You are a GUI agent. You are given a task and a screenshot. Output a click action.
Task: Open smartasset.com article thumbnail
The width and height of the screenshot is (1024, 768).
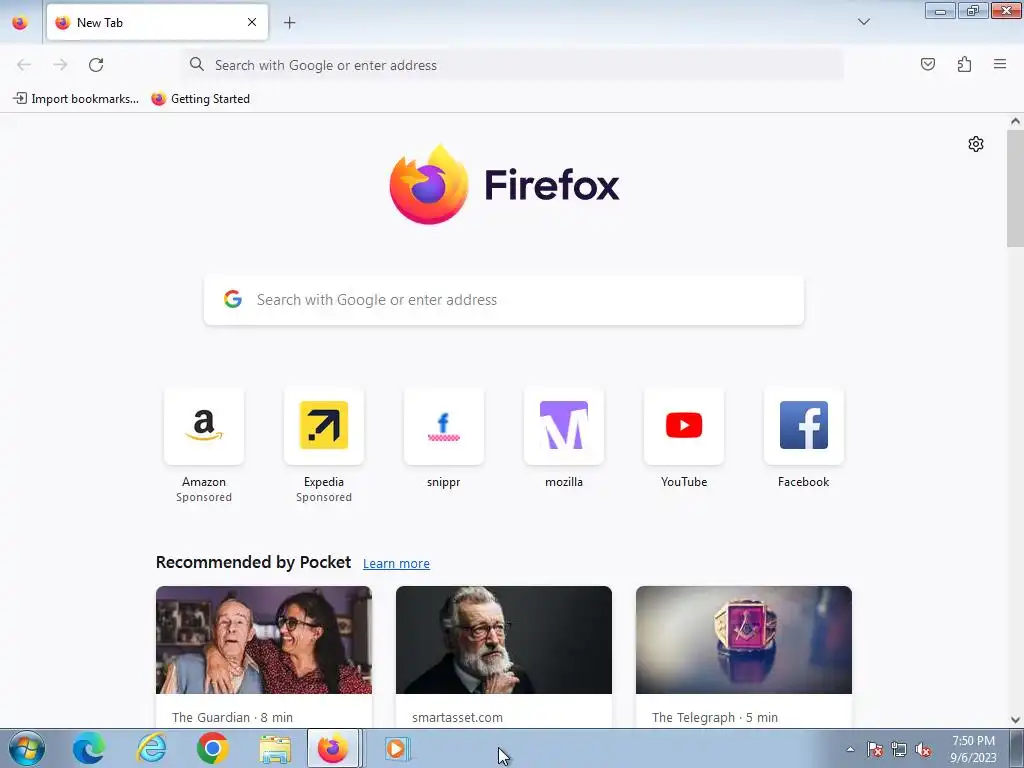click(504, 640)
